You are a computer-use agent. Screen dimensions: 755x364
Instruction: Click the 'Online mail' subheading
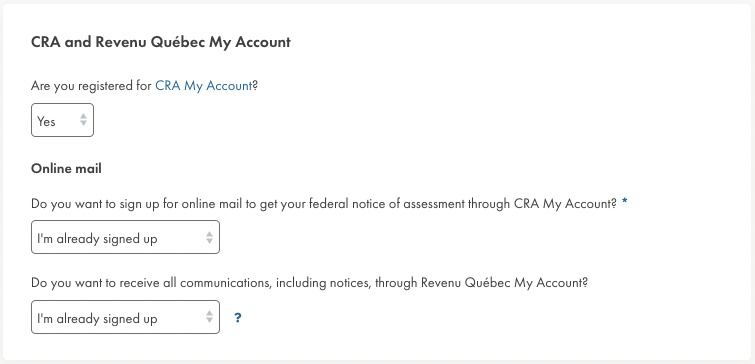[x=66, y=169]
